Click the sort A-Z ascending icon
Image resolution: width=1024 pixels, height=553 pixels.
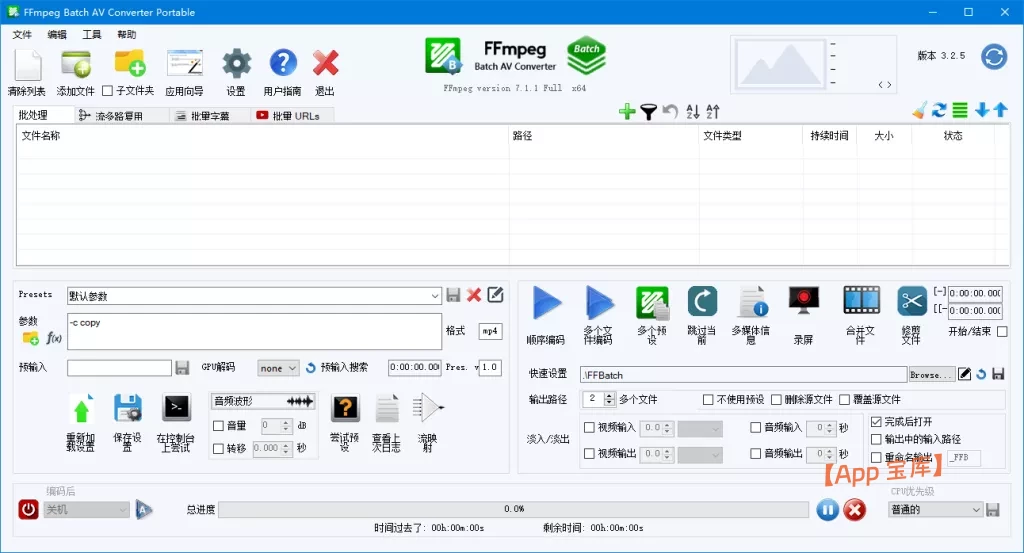pos(693,112)
